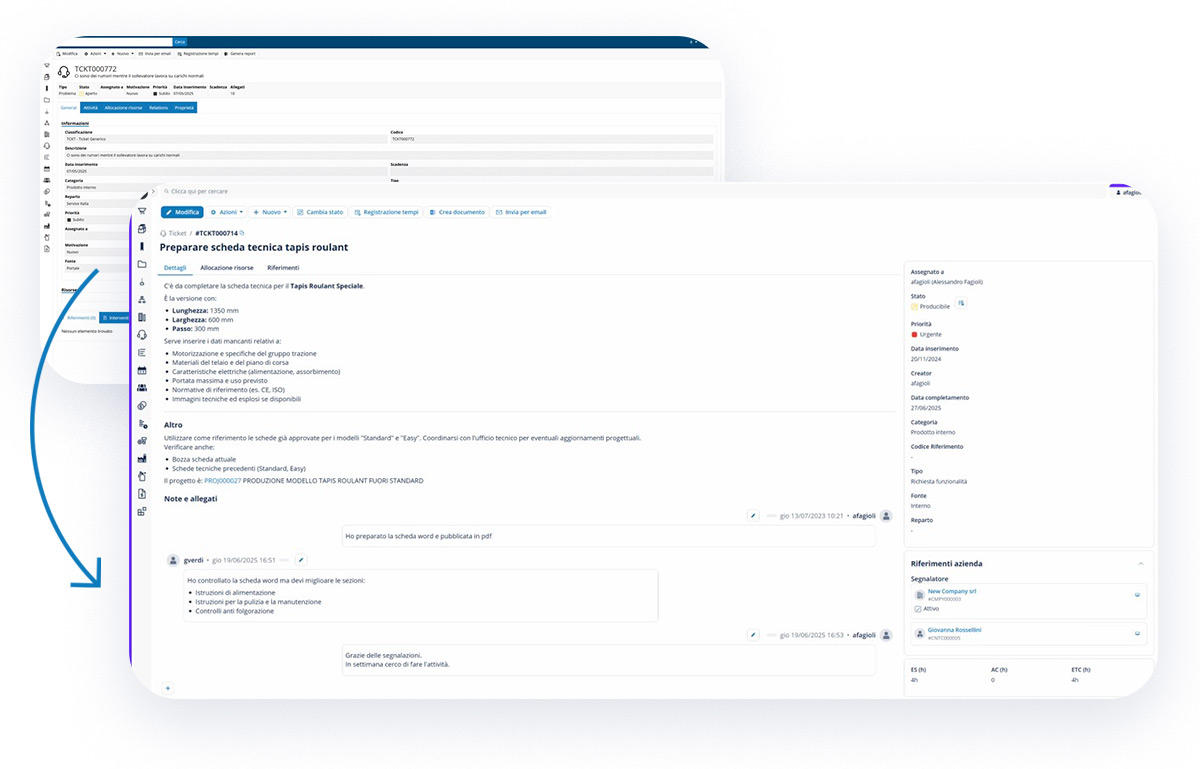The width and height of the screenshot is (1200, 769).
Task: Open the folder icon in front window sidebar
Action: click(x=142, y=264)
